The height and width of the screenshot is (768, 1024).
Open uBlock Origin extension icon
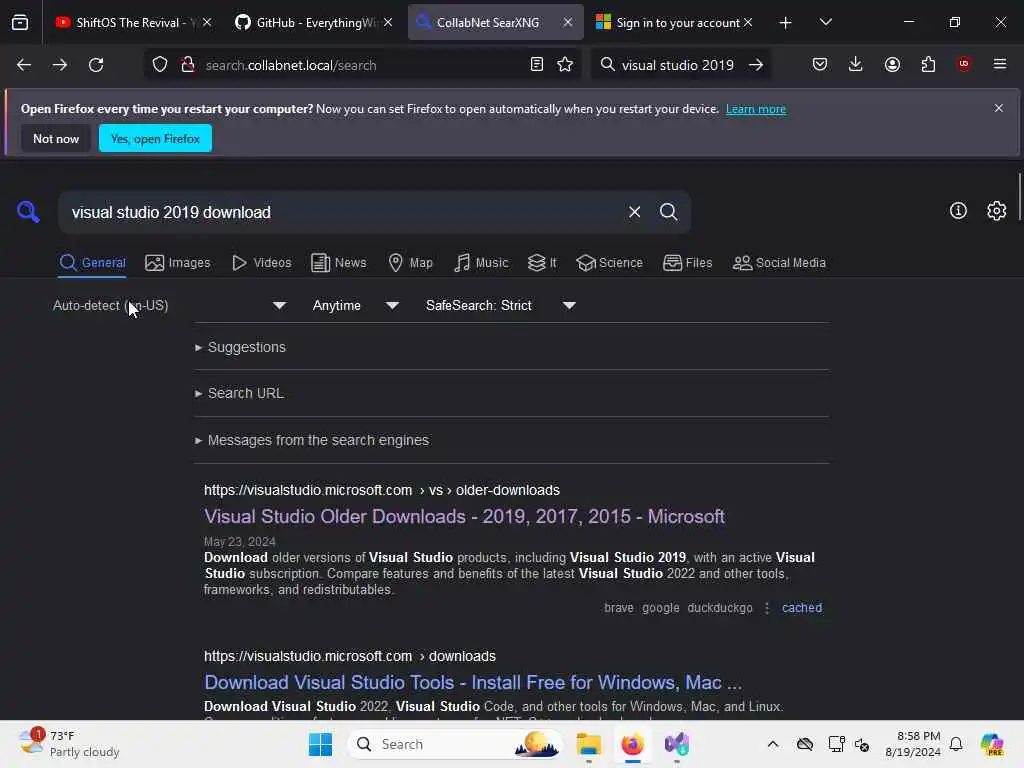(964, 64)
